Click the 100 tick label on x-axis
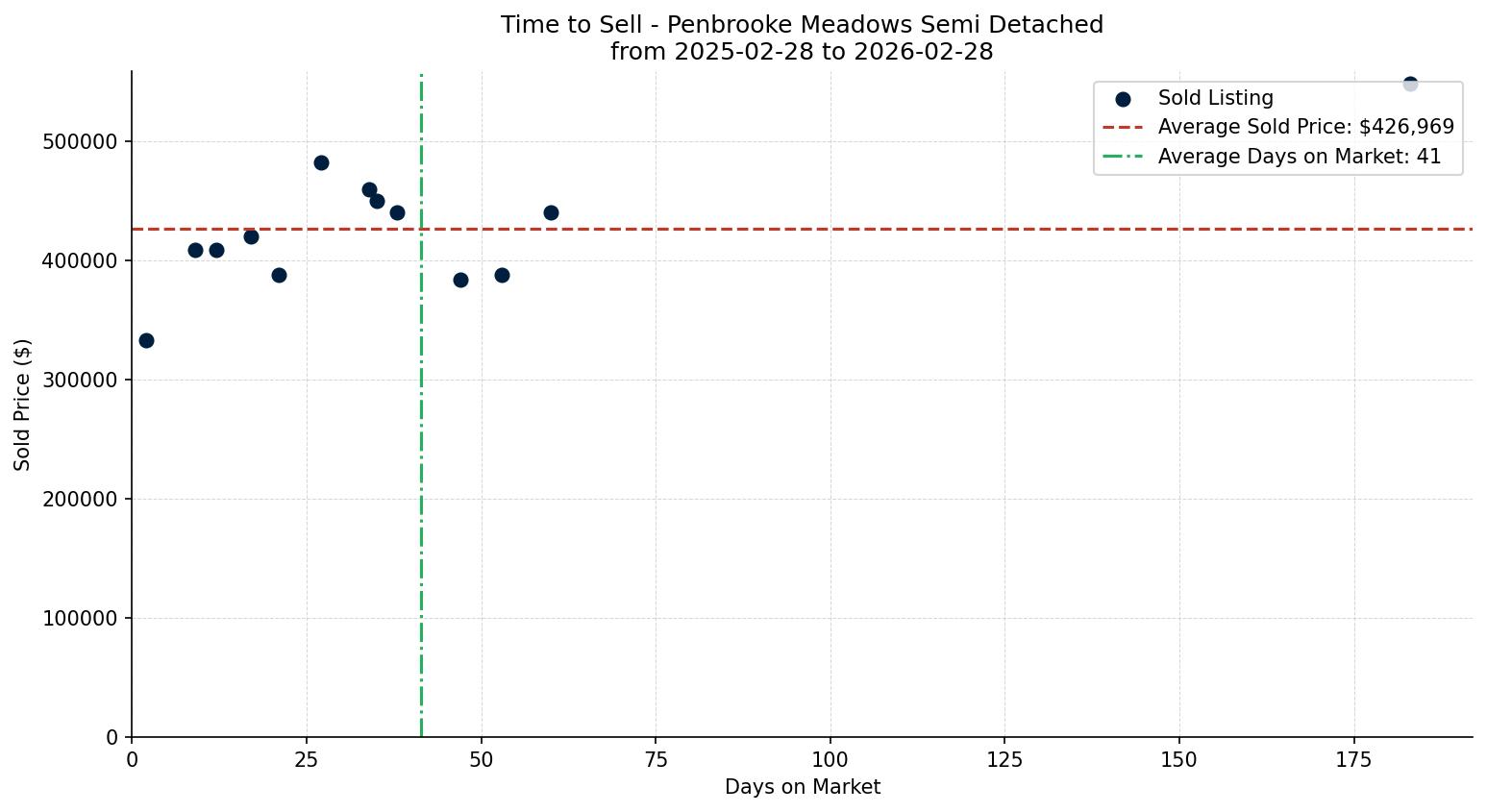The height and width of the screenshot is (812, 1487). pos(830,759)
